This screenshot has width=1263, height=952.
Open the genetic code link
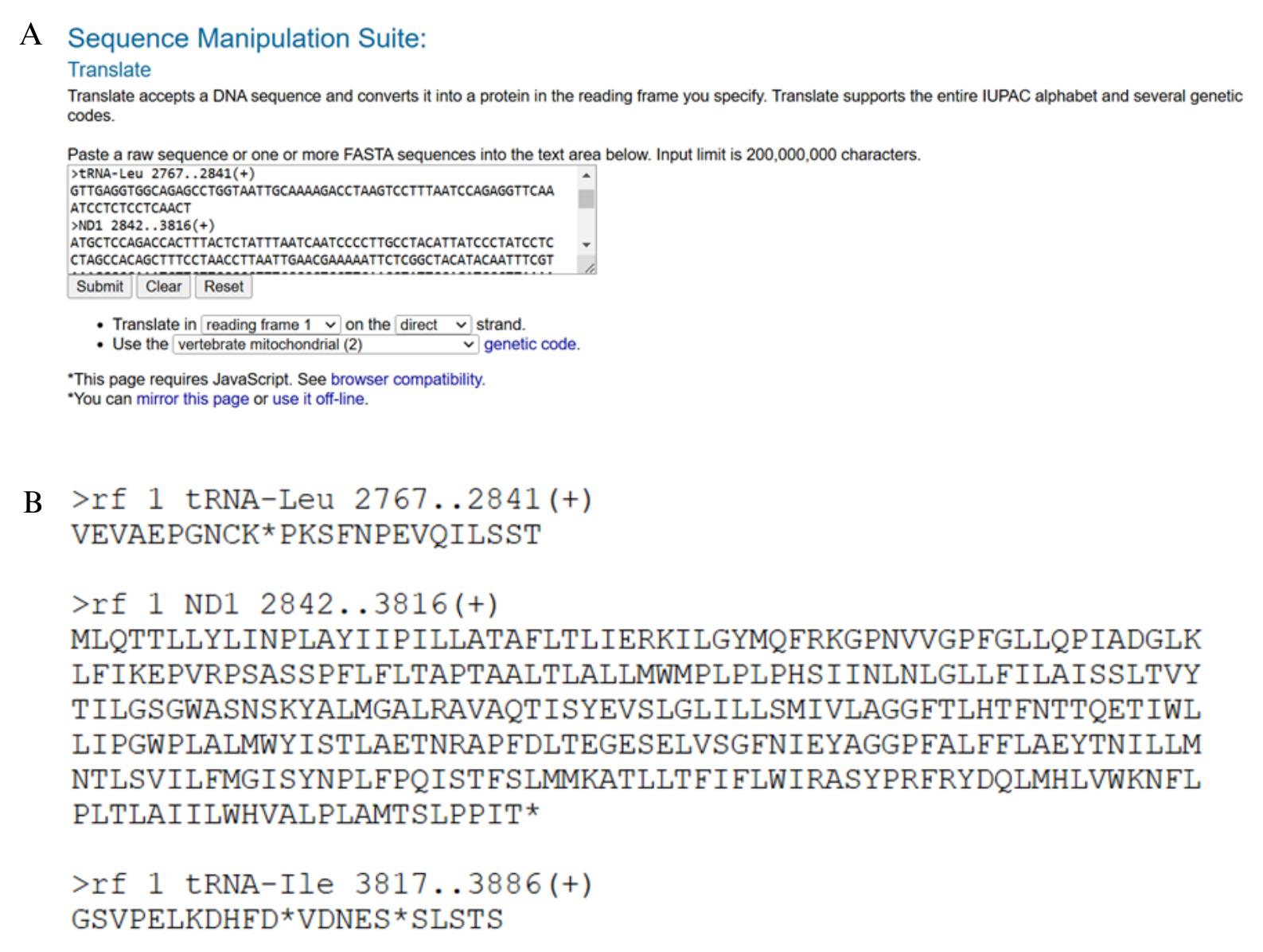pos(532,345)
